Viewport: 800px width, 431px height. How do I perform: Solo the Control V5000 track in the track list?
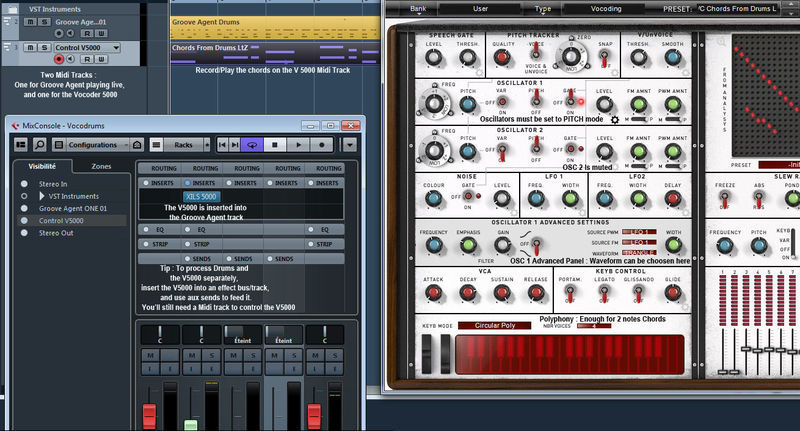click(44, 47)
